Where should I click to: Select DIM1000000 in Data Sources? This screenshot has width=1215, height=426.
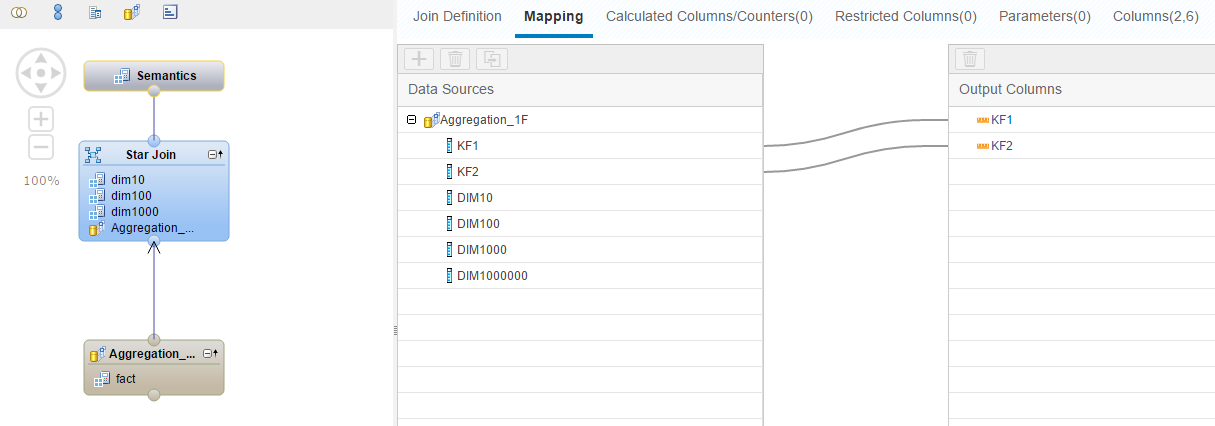(x=580, y=276)
